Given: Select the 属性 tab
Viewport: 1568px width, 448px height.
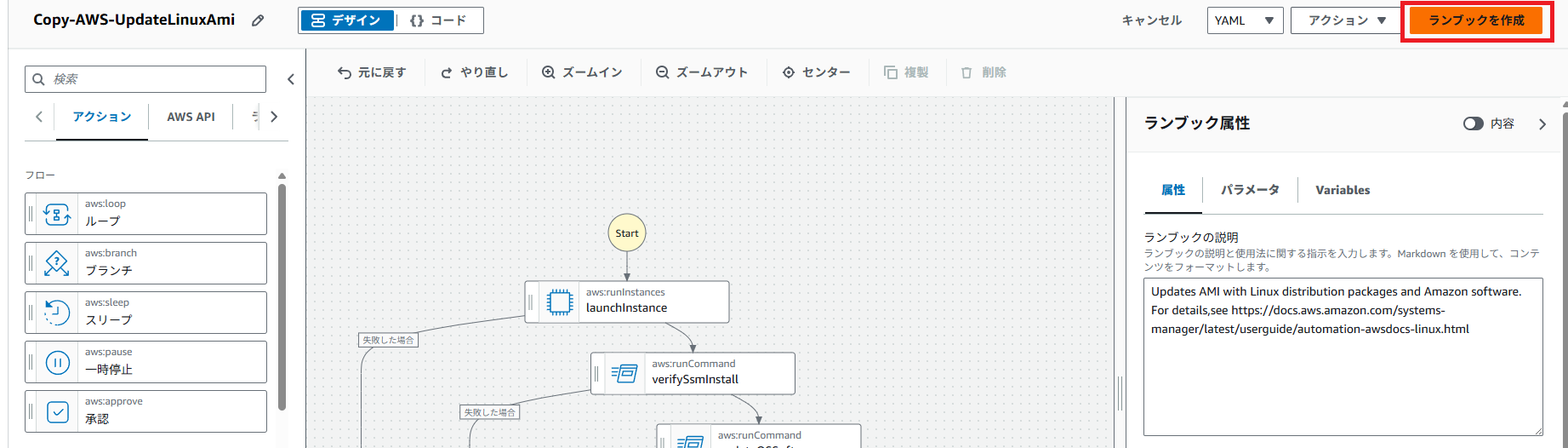Looking at the screenshot, I should point(1173,190).
